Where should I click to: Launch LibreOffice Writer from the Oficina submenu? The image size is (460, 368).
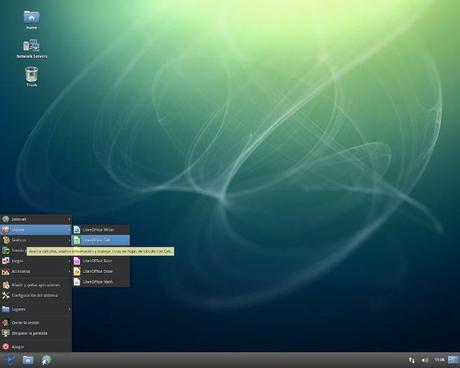coord(101,230)
